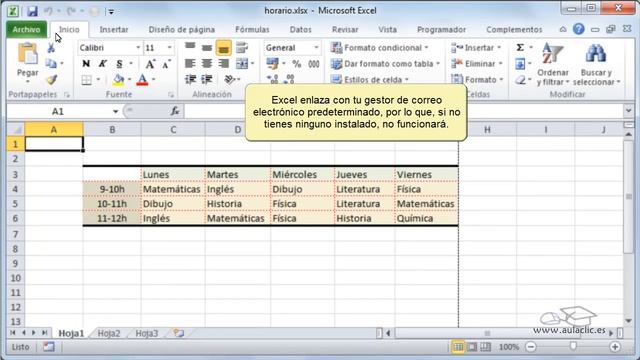Increase font size with larger A icon
The height and width of the screenshot is (360, 640).
(x=150, y=64)
